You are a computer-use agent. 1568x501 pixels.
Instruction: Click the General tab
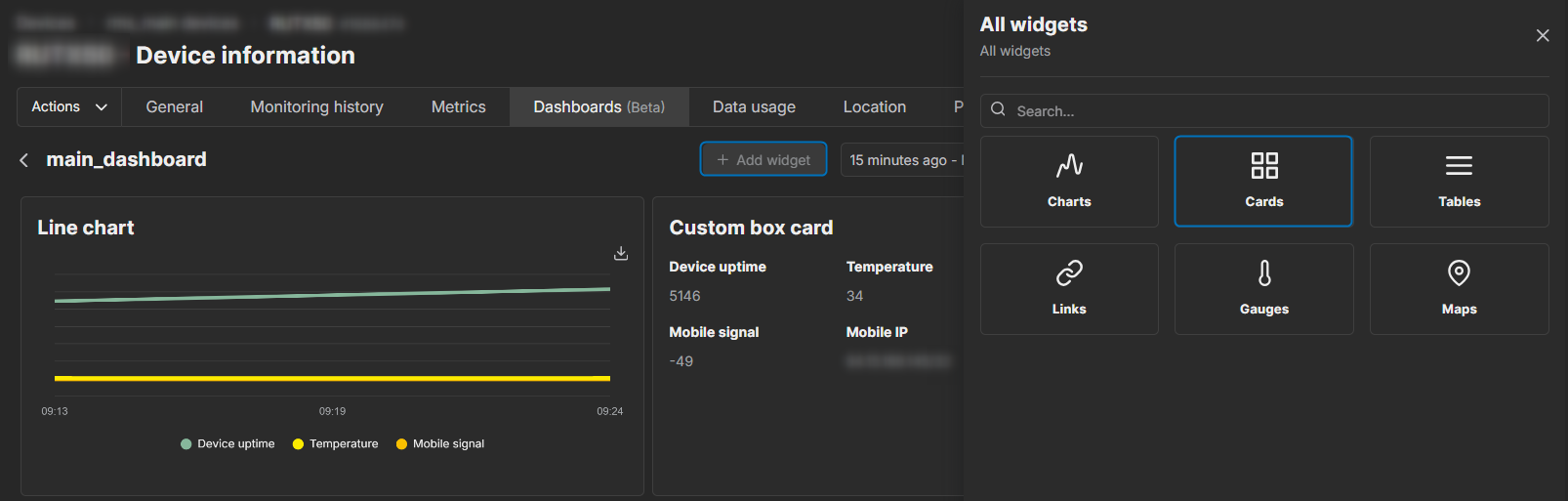pos(175,107)
